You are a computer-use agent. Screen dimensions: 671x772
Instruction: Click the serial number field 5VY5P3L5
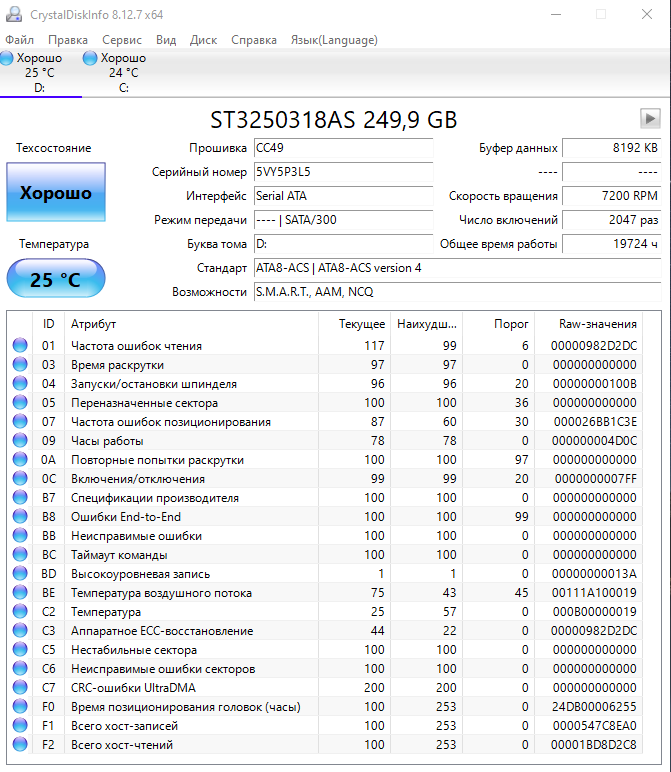(x=344, y=172)
